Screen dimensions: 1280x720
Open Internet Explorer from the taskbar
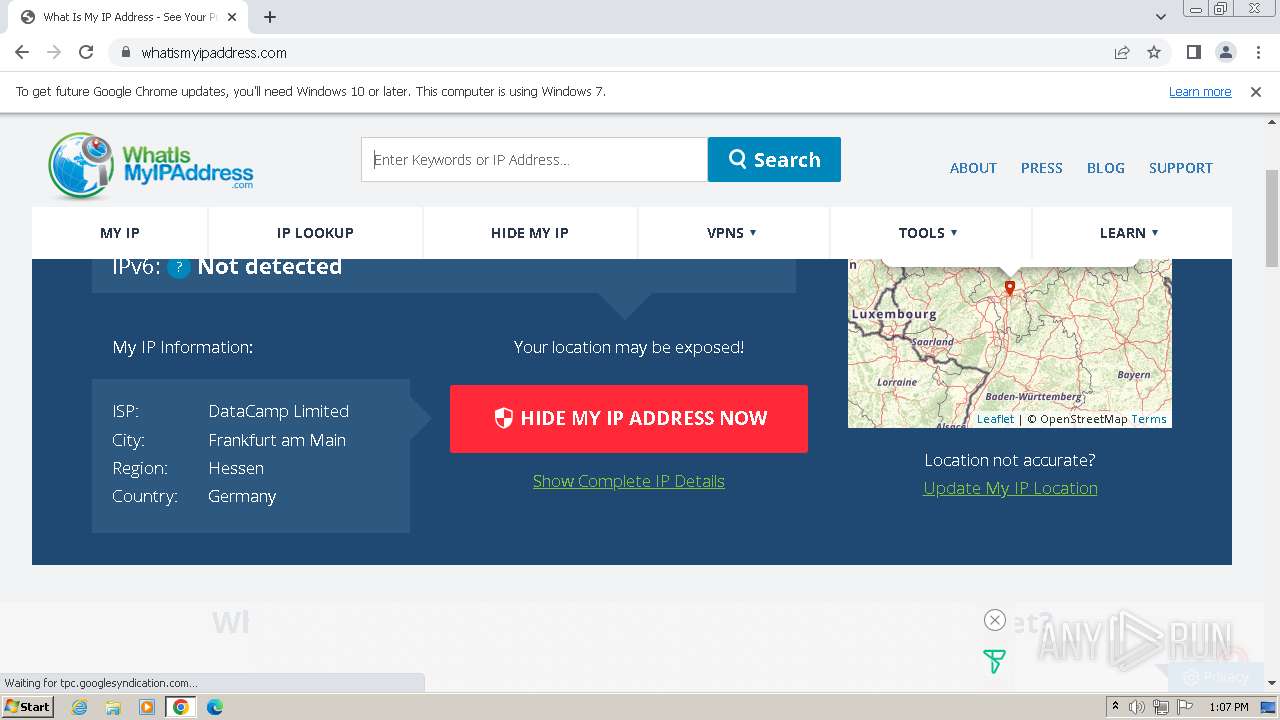click(80, 707)
